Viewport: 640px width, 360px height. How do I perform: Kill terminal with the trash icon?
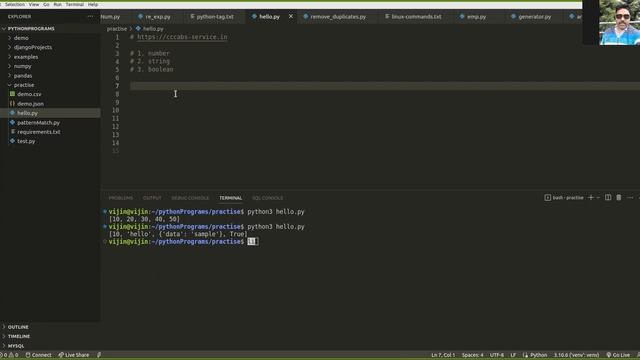(619, 198)
